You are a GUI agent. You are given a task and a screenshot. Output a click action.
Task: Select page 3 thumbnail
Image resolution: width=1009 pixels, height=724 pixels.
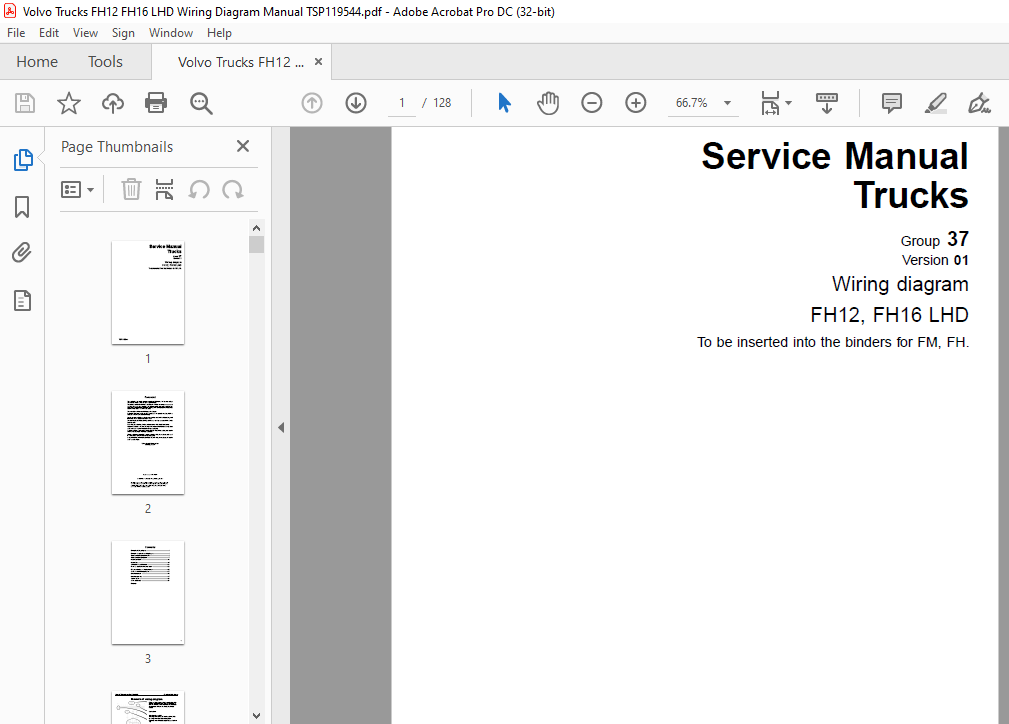point(147,593)
